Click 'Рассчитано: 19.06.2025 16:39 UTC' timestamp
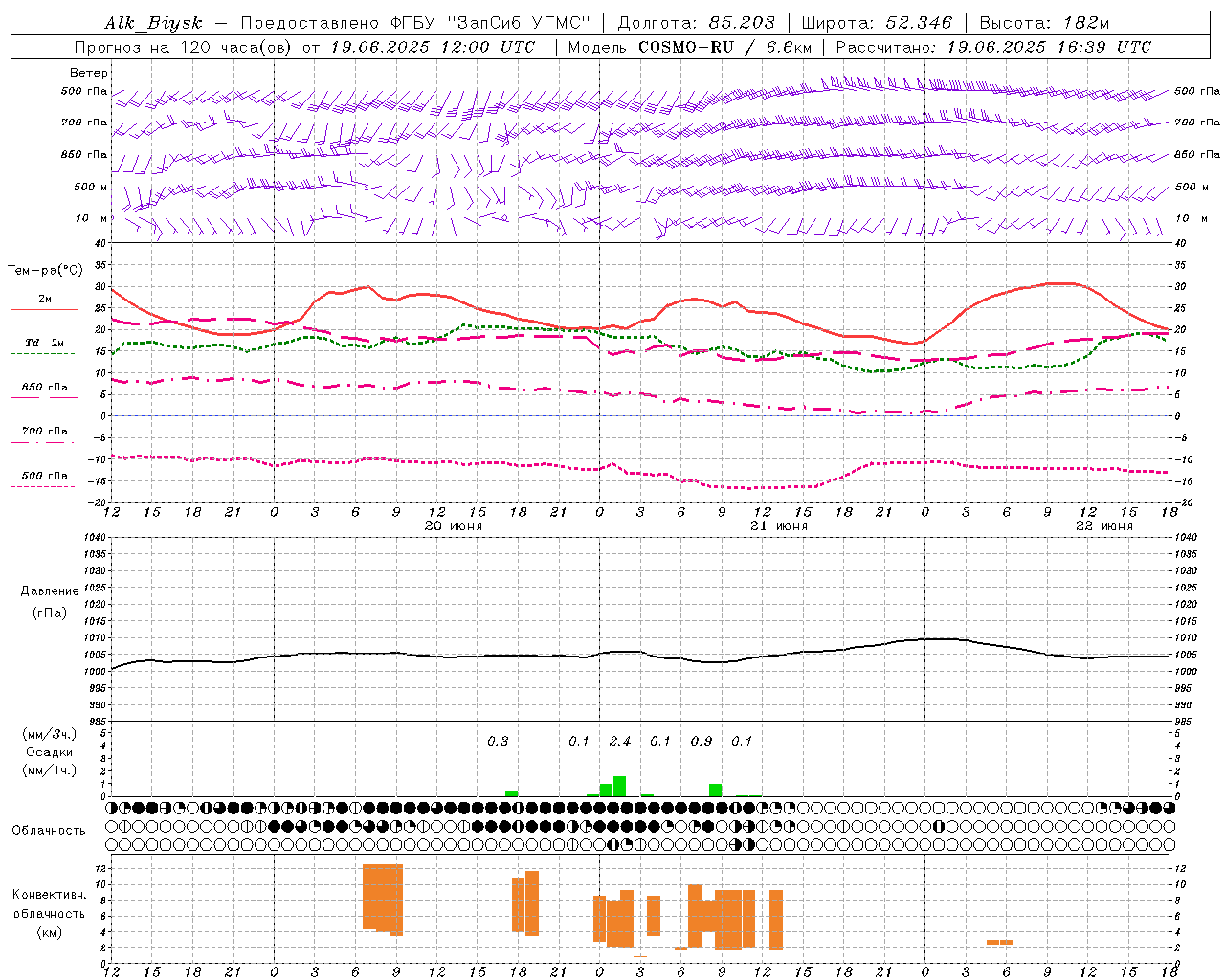This screenshot has height=980, width=1225. [993, 47]
